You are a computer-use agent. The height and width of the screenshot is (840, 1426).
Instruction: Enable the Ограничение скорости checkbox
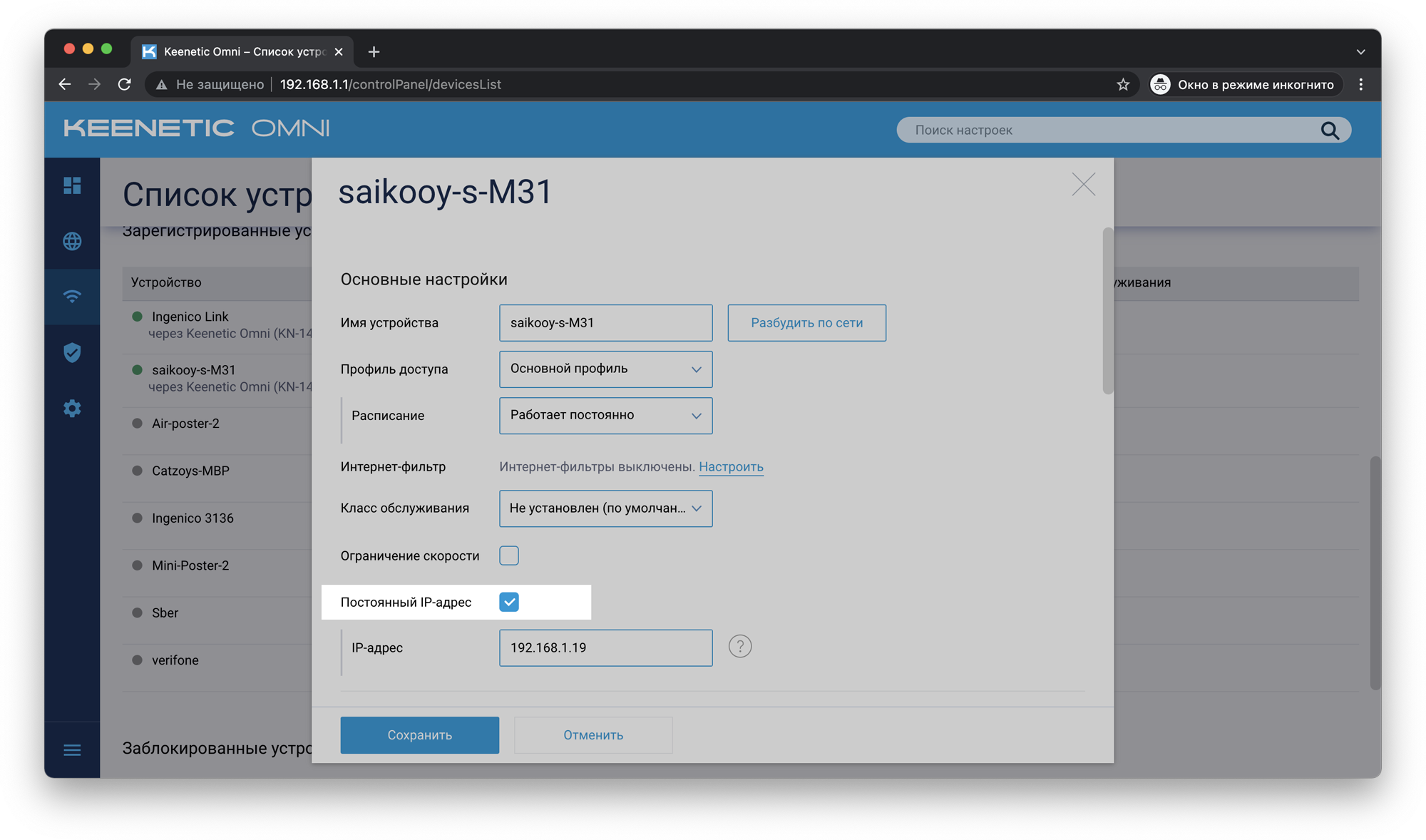[509, 555]
